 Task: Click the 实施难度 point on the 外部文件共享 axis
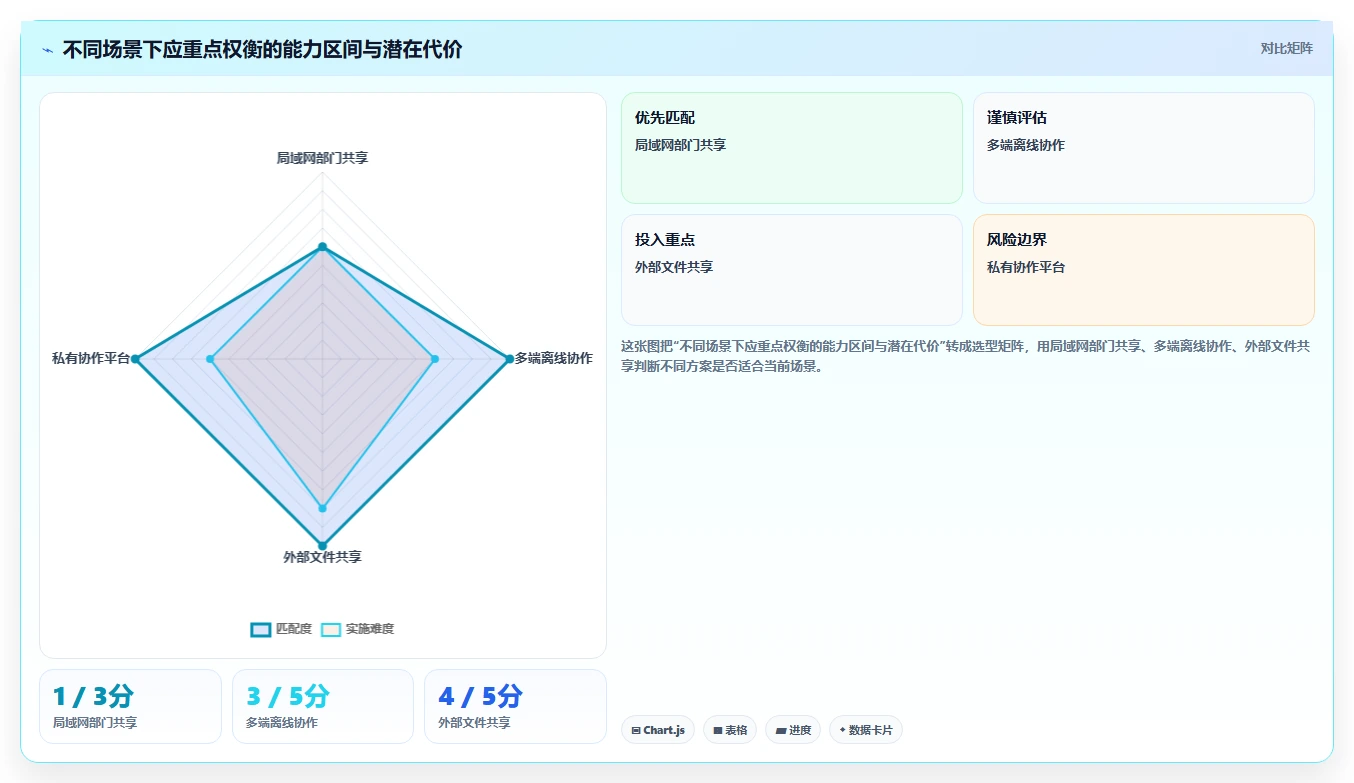click(322, 508)
